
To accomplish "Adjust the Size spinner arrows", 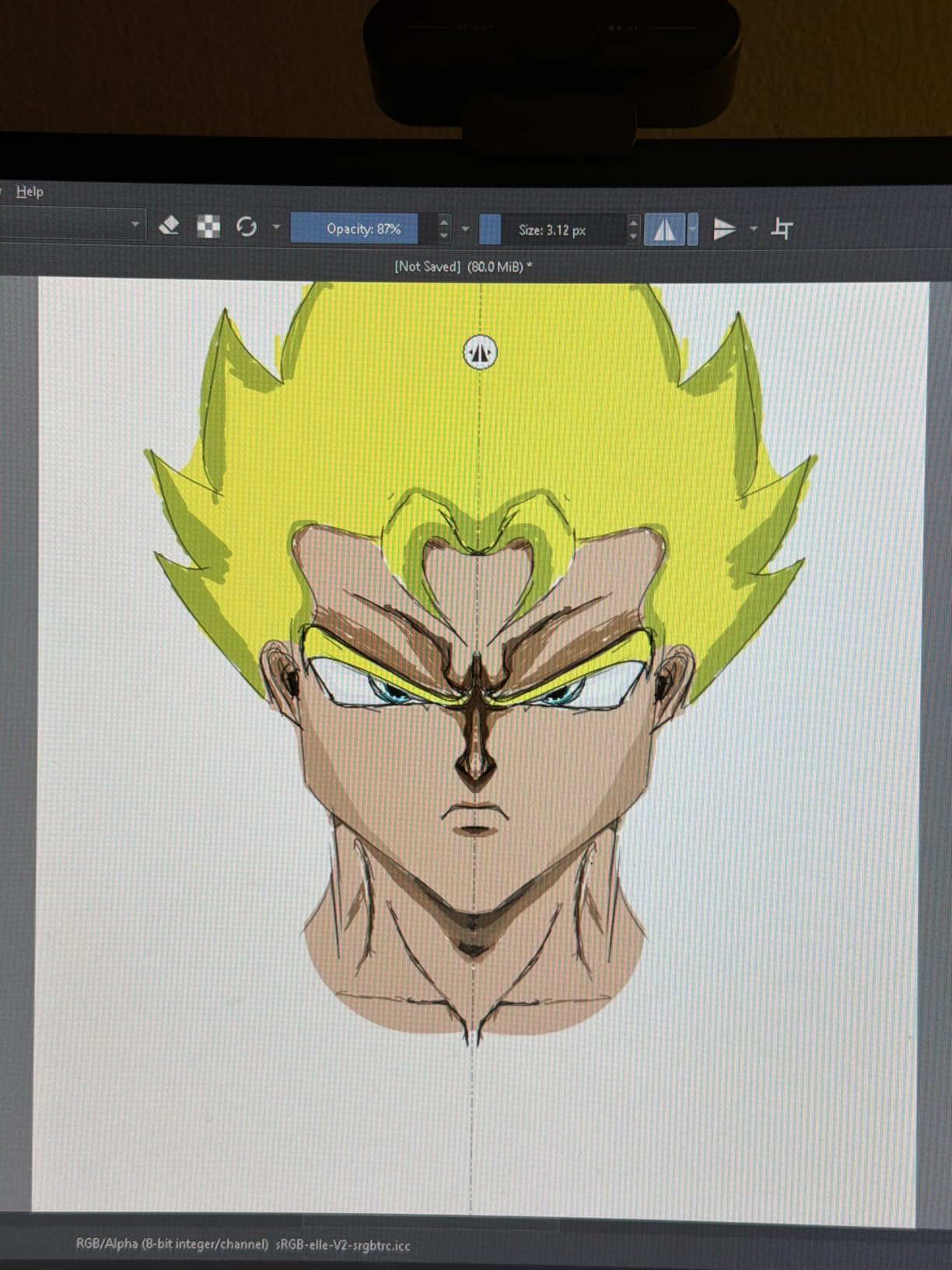I will pyautogui.click(x=633, y=229).
